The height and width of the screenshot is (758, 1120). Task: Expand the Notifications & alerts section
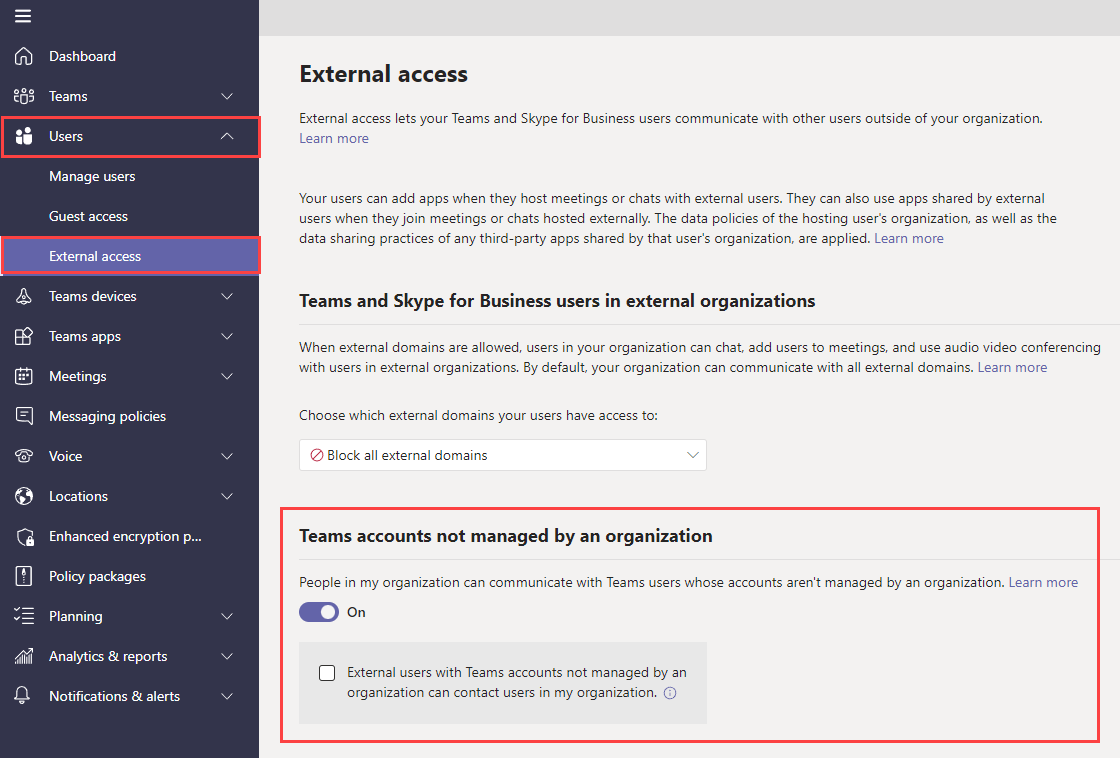point(227,696)
